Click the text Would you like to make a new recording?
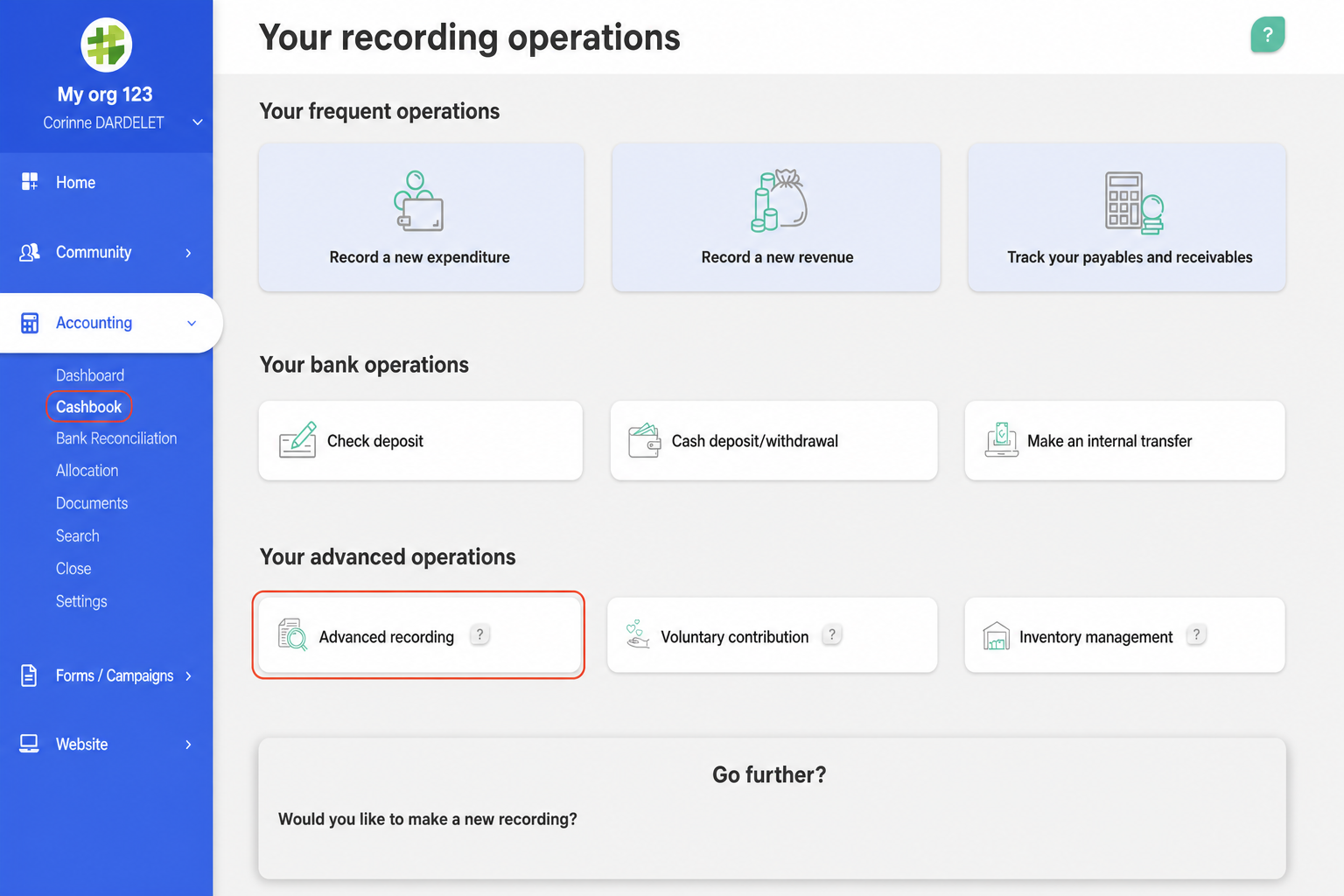 click(x=428, y=819)
